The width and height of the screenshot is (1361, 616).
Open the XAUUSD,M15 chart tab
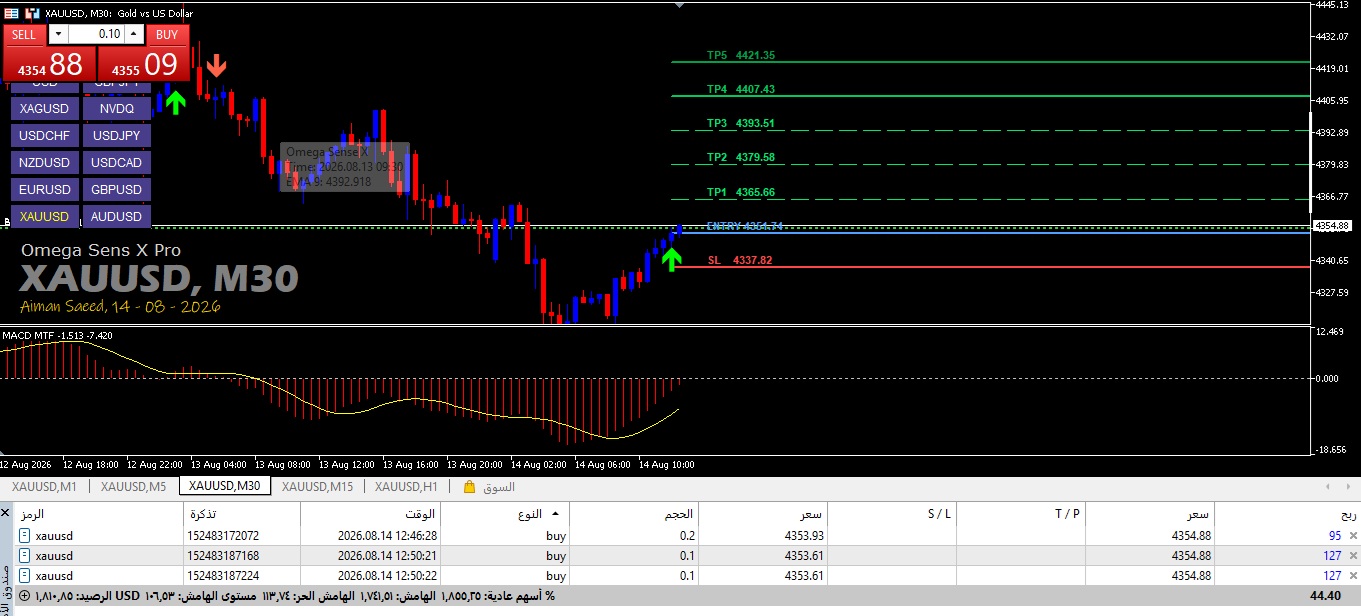coord(317,487)
